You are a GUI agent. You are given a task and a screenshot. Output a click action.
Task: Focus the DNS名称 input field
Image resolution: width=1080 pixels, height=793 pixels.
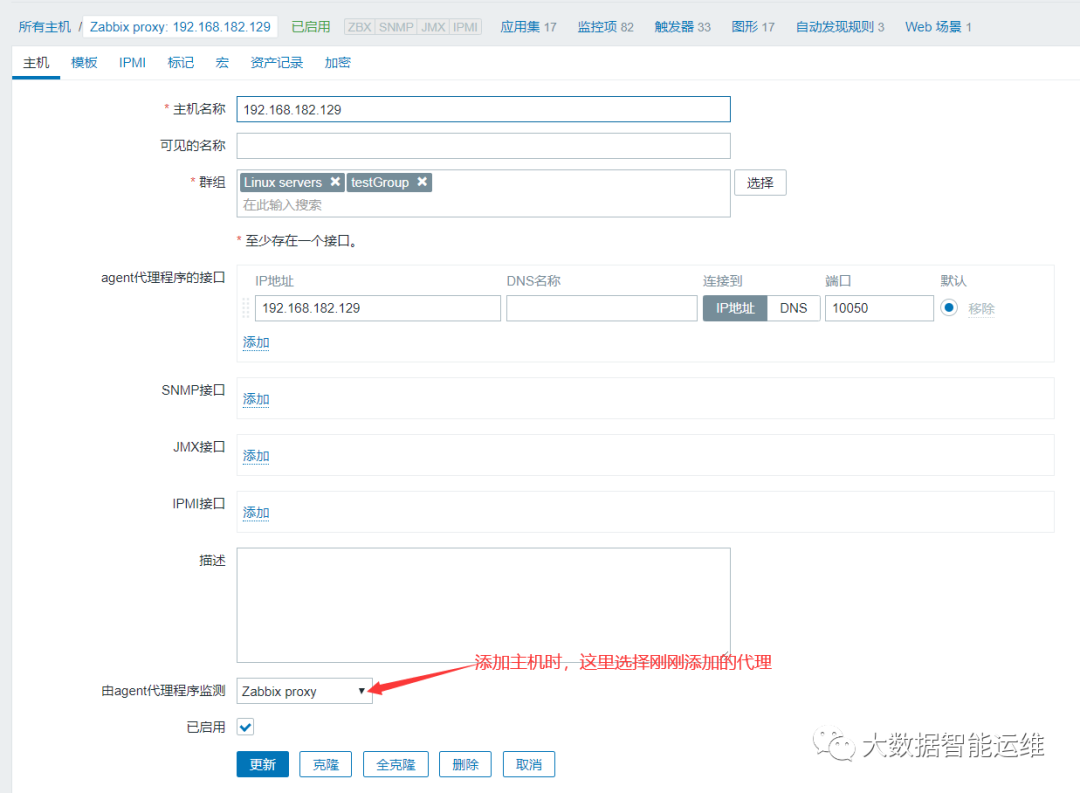point(602,308)
